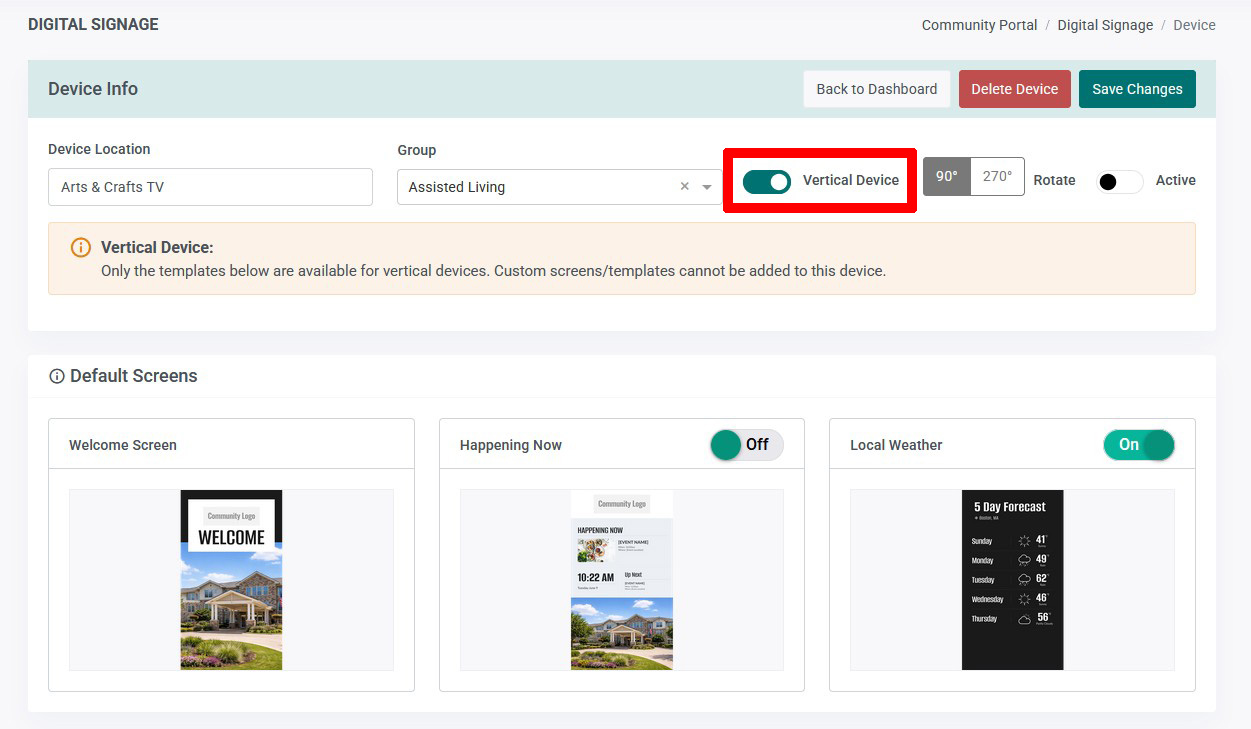Image resolution: width=1251 pixels, height=729 pixels.
Task: Clear the Assisted Living group selection
Action: [685, 186]
